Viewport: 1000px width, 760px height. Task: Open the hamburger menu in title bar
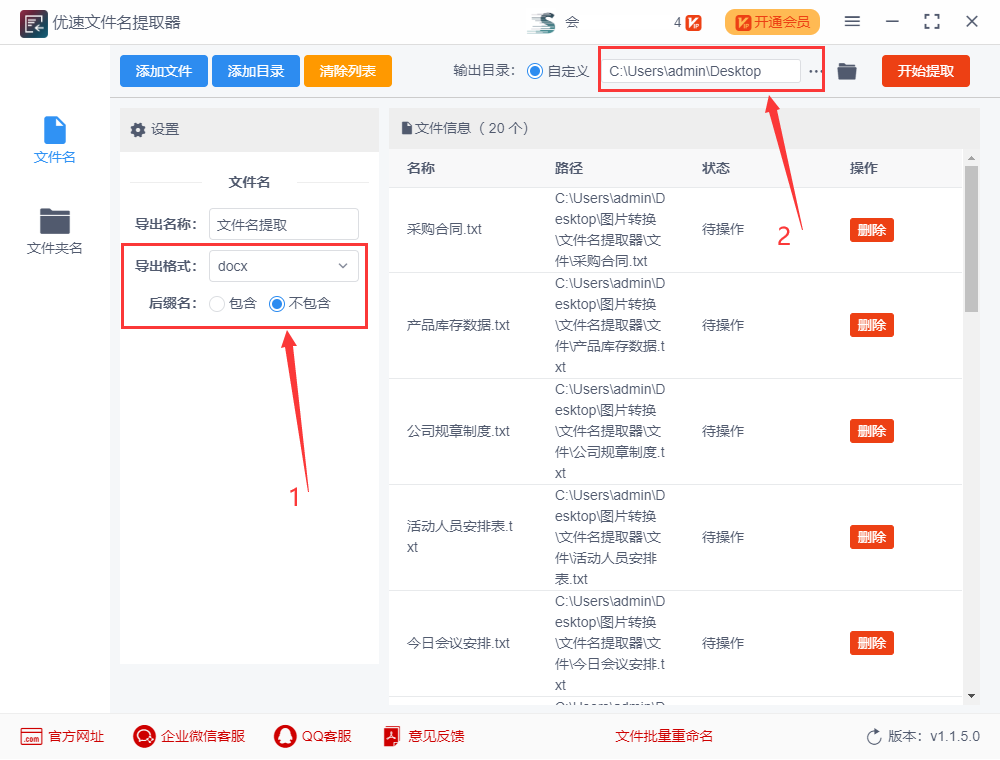pos(853,21)
